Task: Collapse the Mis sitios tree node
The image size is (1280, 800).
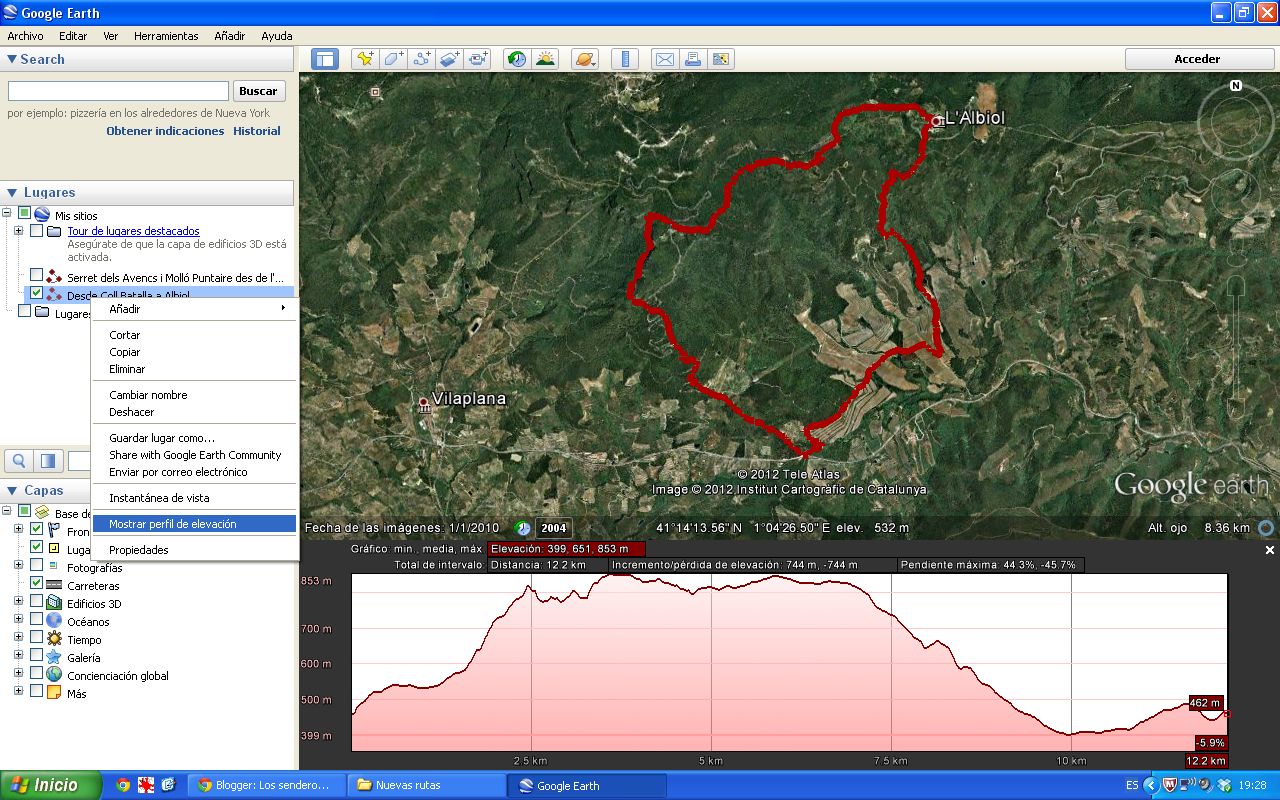Action: pos(8,213)
